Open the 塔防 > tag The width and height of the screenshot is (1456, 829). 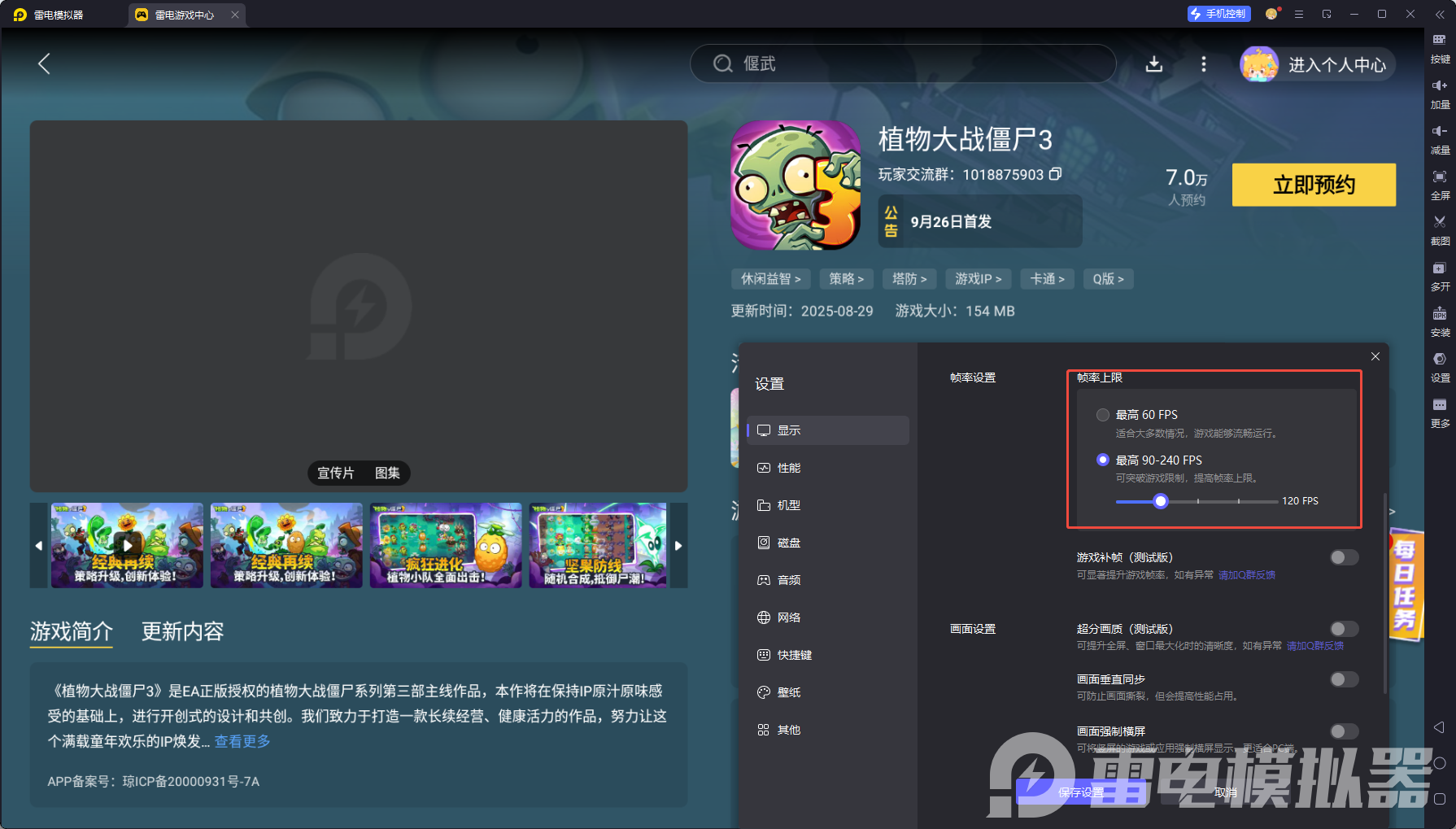pos(909,279)
